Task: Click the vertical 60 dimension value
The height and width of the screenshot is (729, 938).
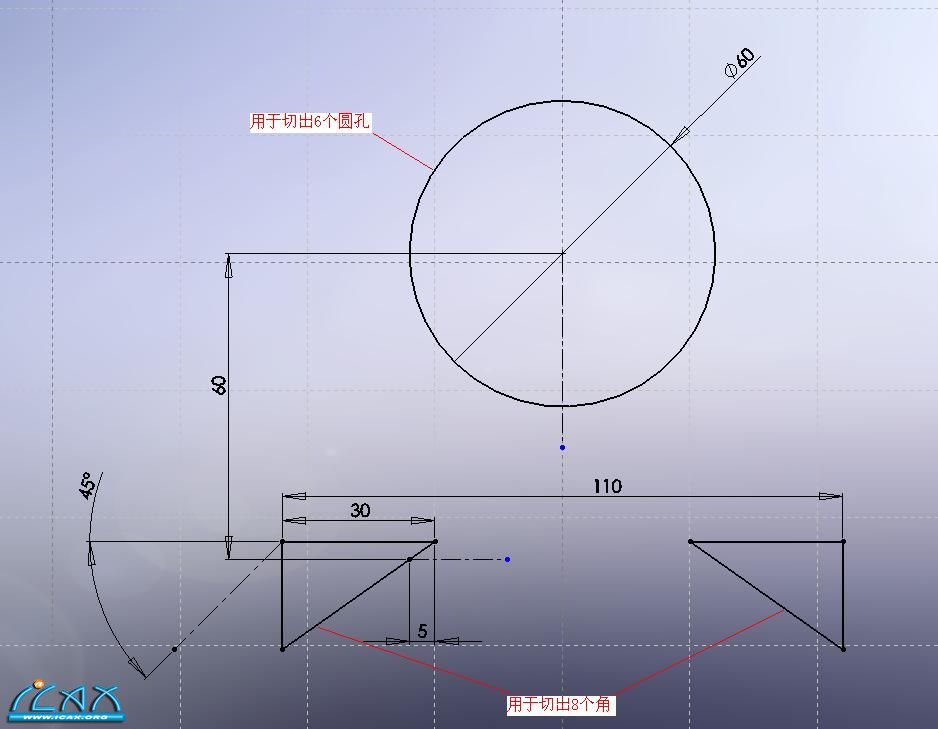Action: pos(219,385)
